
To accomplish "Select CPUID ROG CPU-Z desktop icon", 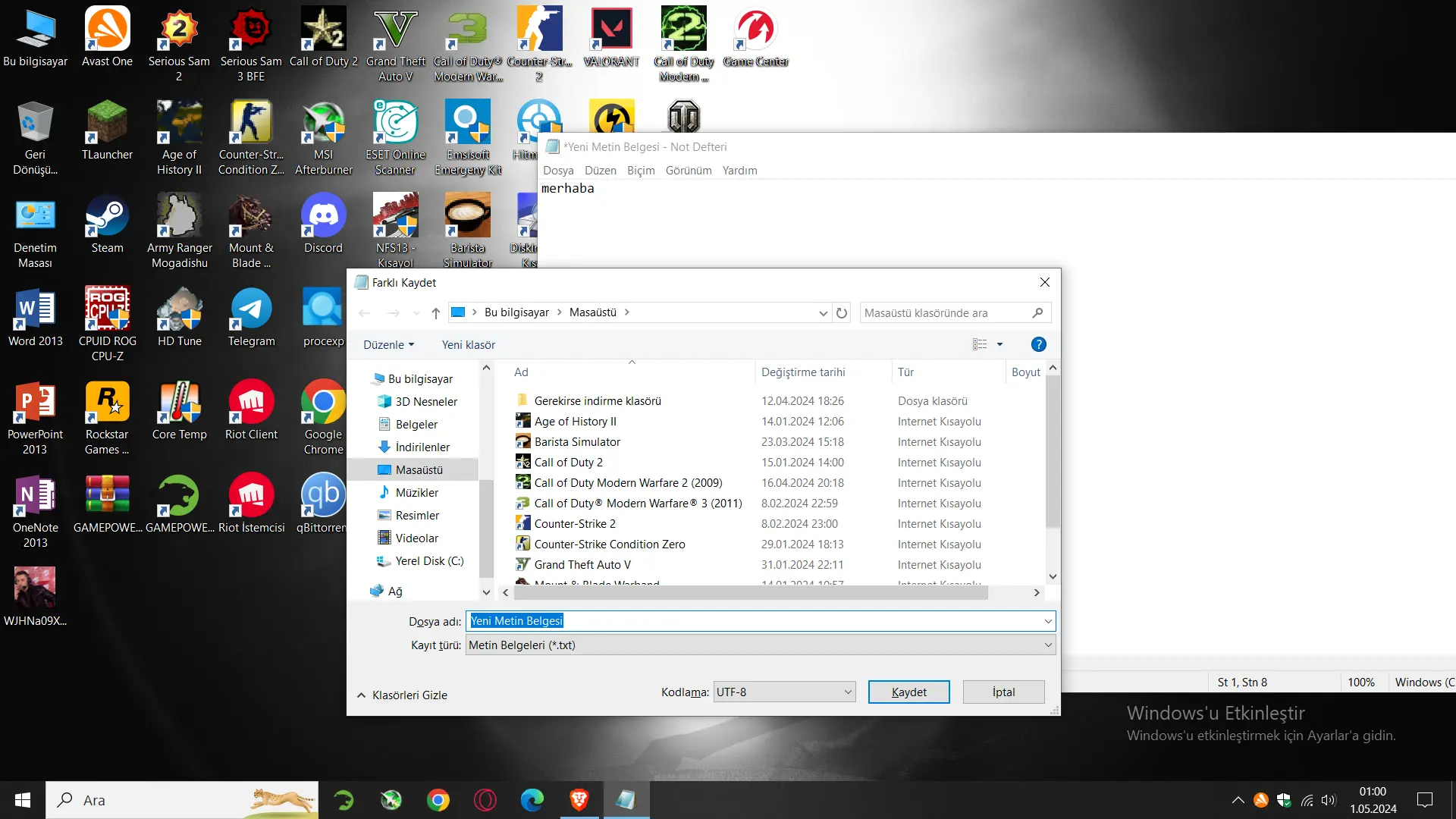I will (x=107, y=324).
